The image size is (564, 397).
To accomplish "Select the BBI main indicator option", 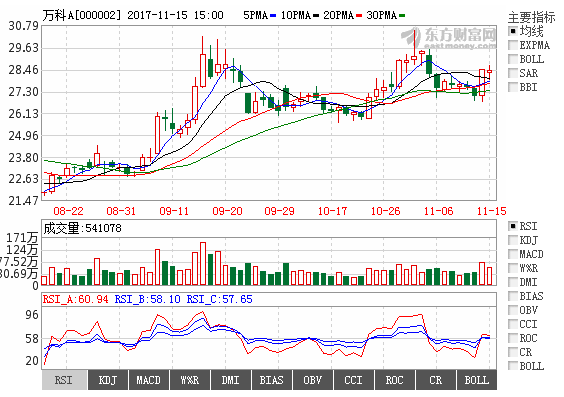I will click(x=513, y=87).
